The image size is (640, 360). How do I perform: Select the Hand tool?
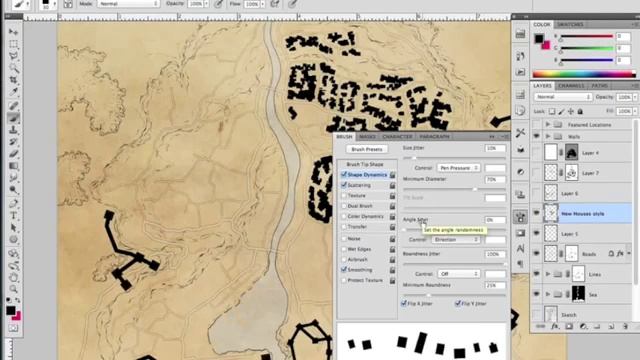[13, 277]
